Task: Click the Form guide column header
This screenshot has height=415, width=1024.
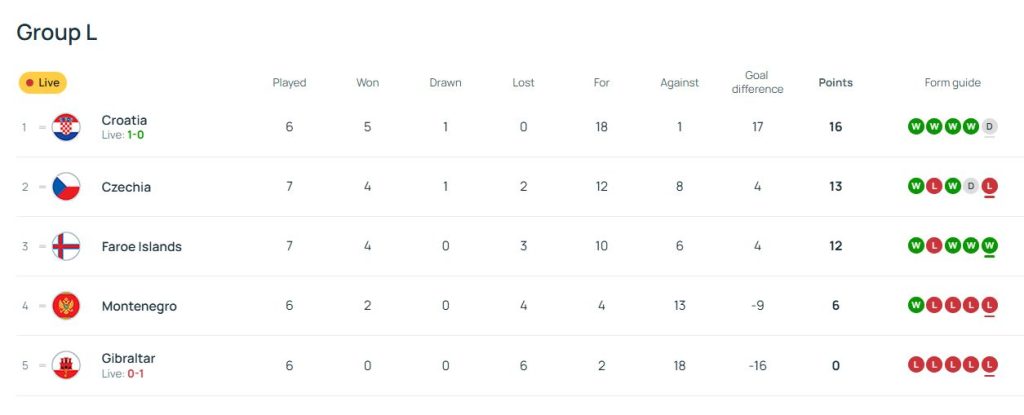Action: click(x=952, y=83)
